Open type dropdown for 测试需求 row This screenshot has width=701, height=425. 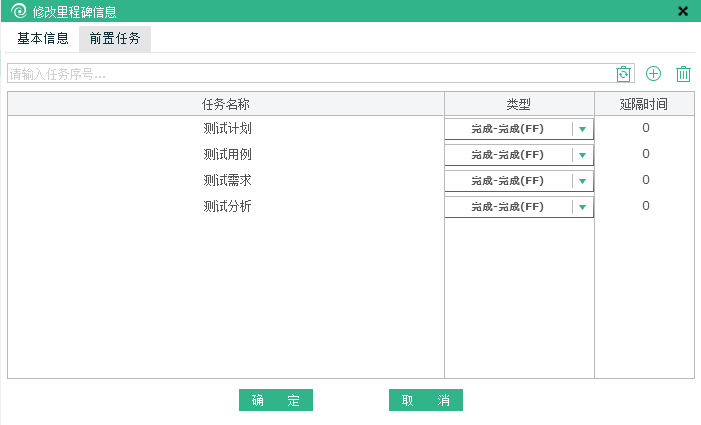(x=583, y=181)
